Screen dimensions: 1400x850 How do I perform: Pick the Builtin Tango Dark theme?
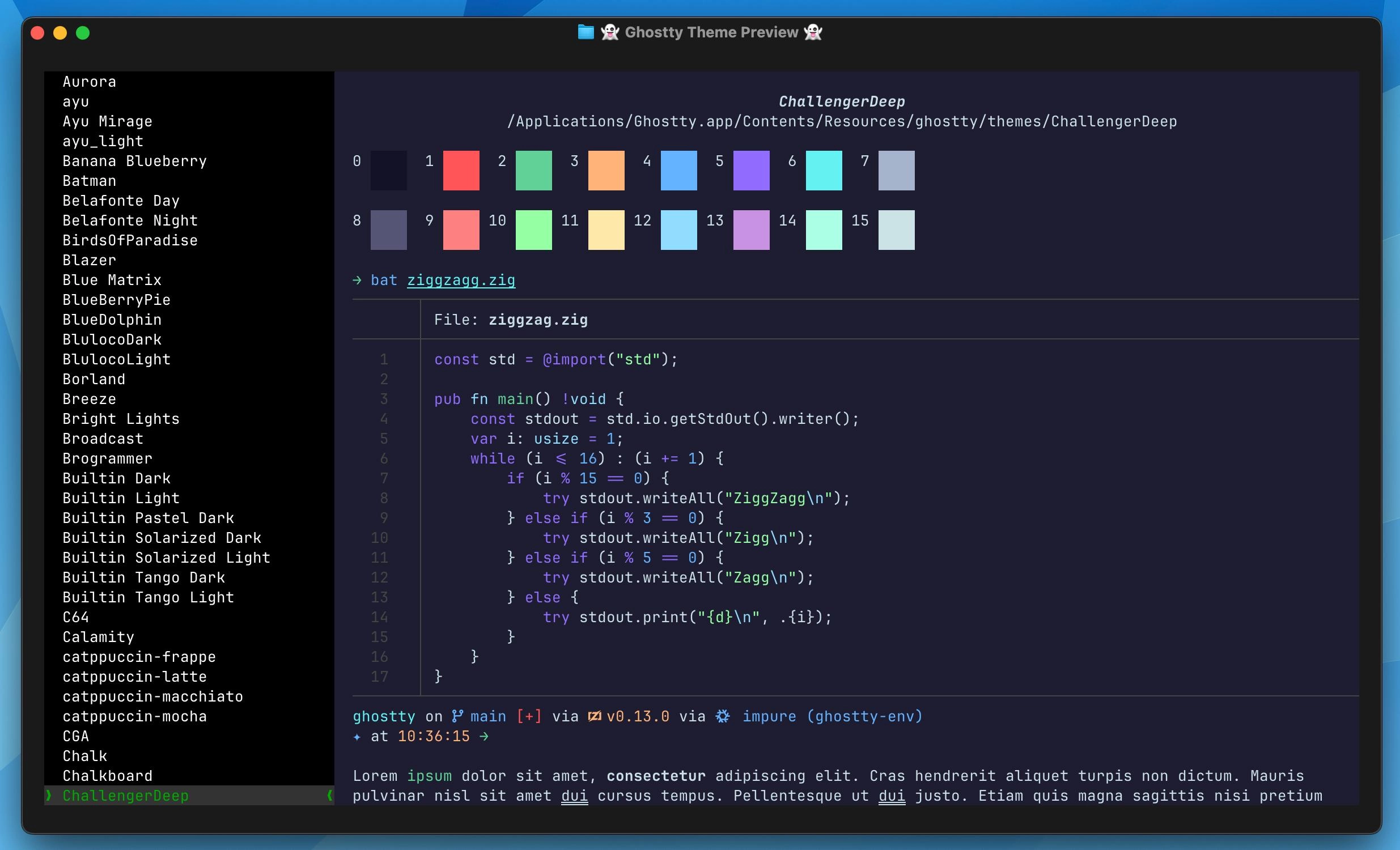[x=144, y=578]
